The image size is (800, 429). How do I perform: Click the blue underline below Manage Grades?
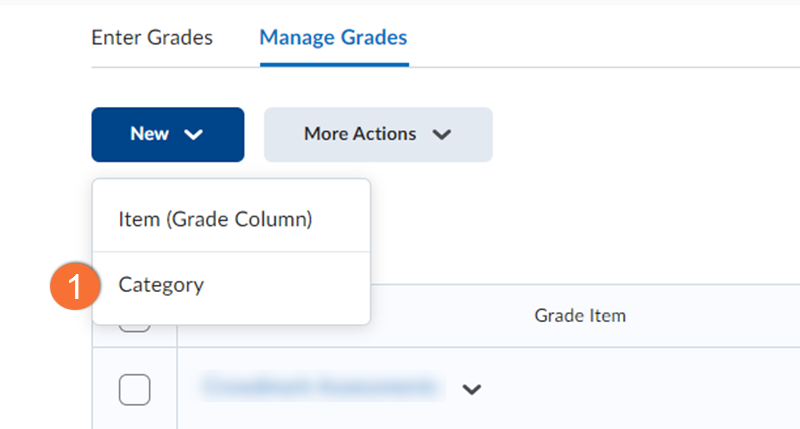click(x=333, y=64)
